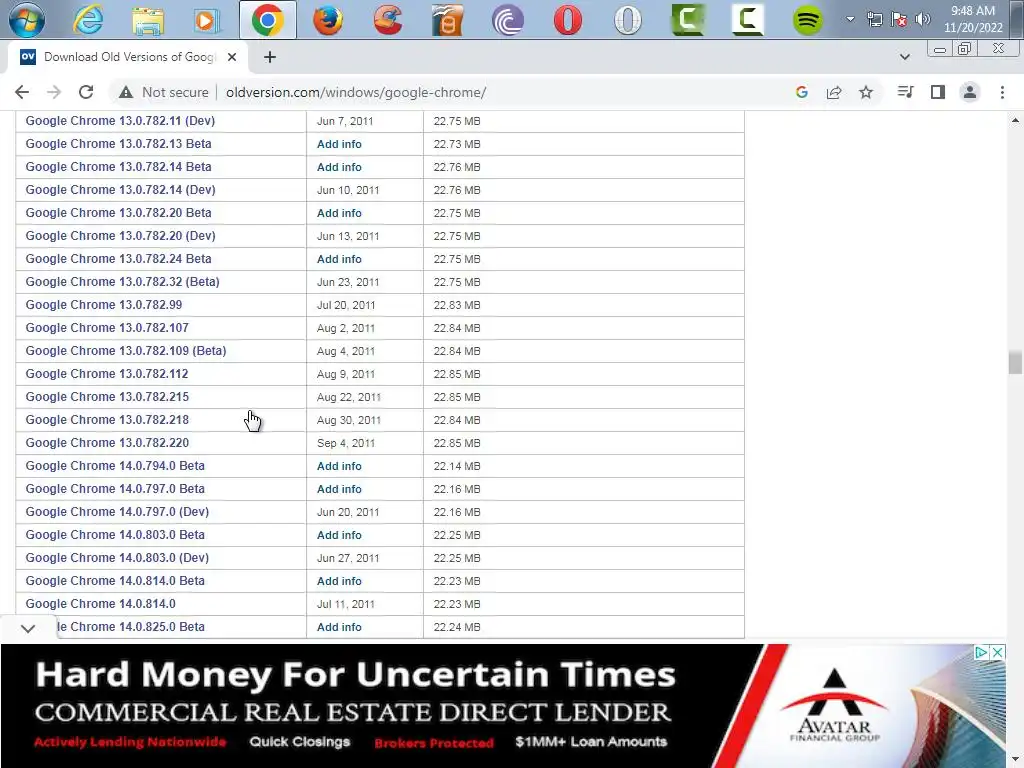The image size is (1024, 768).
Task: Open Windows Explorer folder icon in taskbar
Action: pos(148,20)
